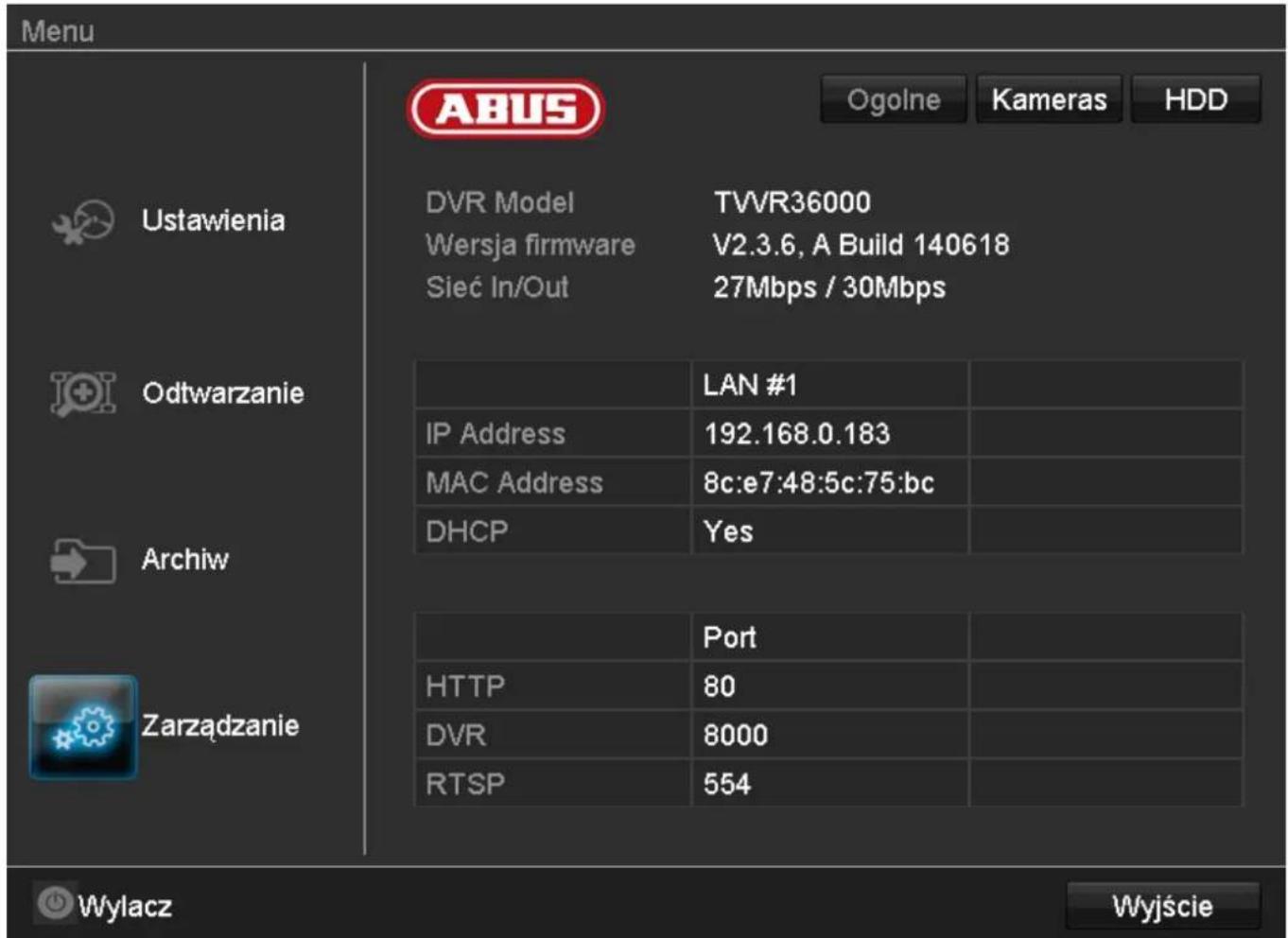Open the Ustawienia menu entry

213,220
